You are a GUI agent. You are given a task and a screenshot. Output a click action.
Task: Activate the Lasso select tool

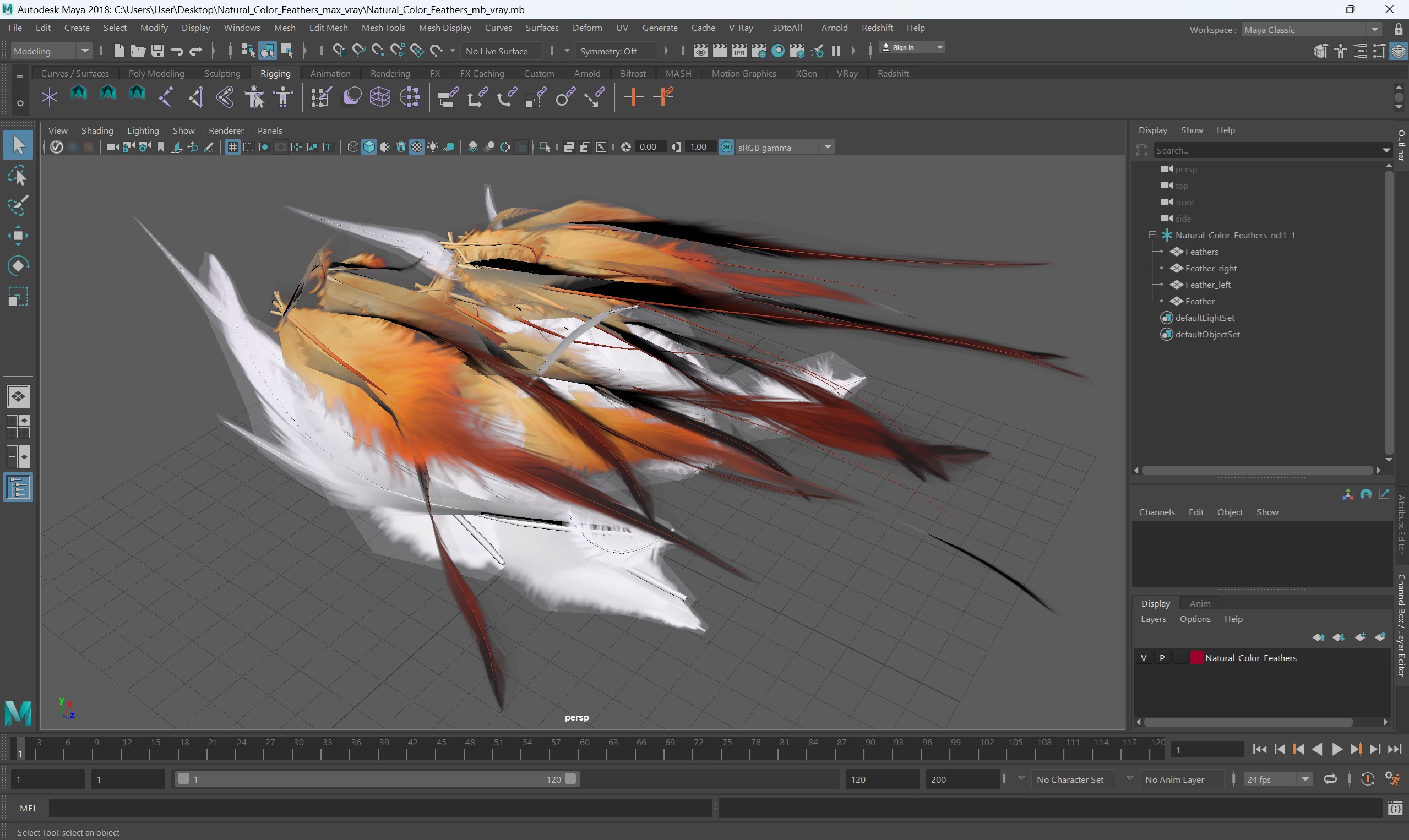(x=18, y=176)
